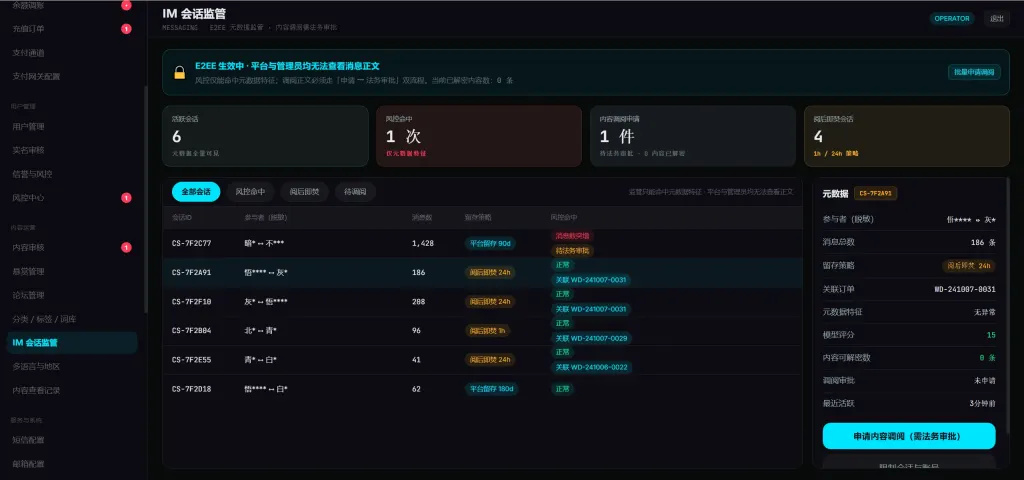1024x480 pixels.
Task: Open 多语言与地区 in sidebar
Action: 37,366
